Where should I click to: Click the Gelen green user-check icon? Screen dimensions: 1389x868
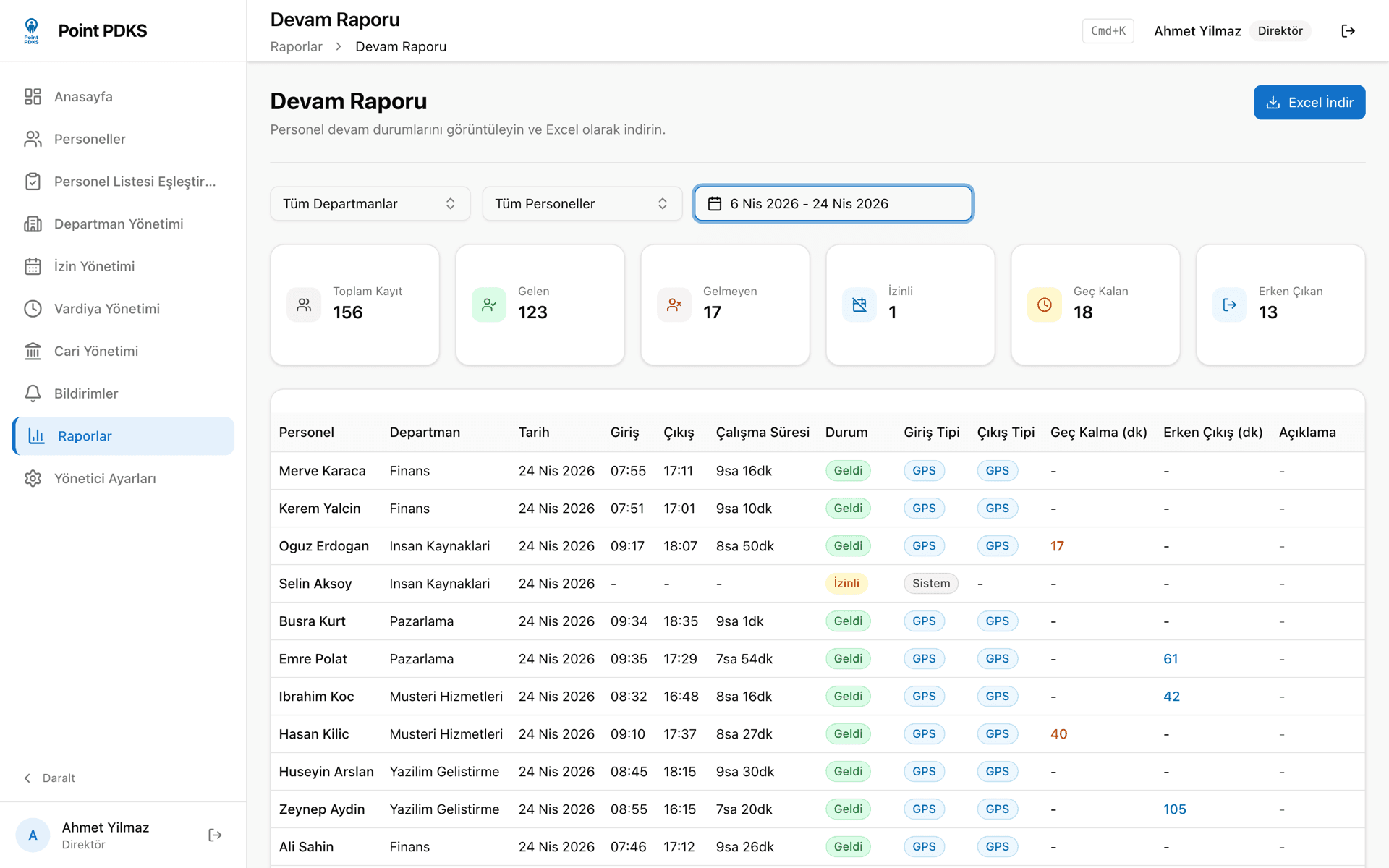pyautogui.click(x=489, y=305)
